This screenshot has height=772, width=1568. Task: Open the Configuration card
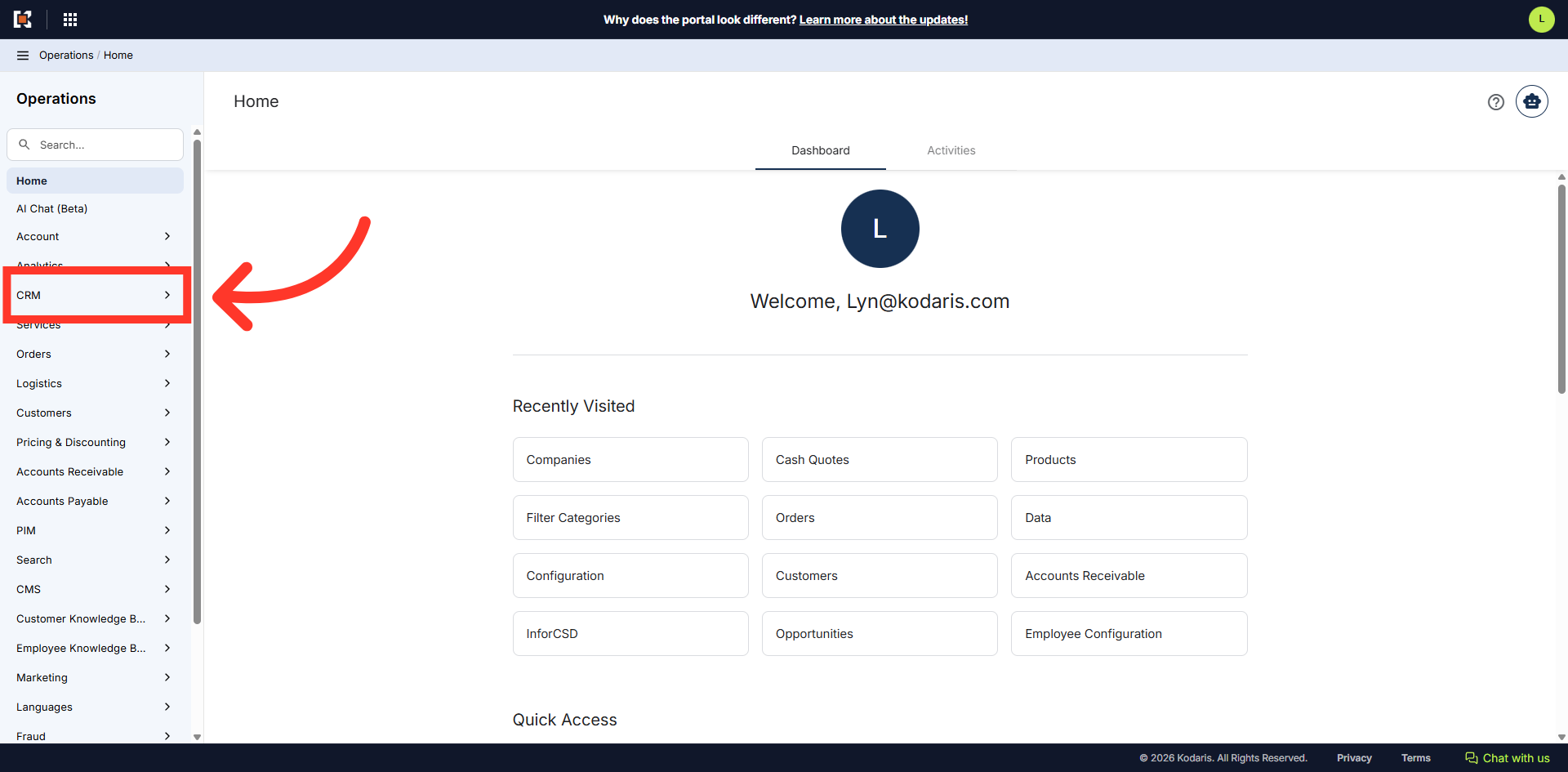click(630, 576)
